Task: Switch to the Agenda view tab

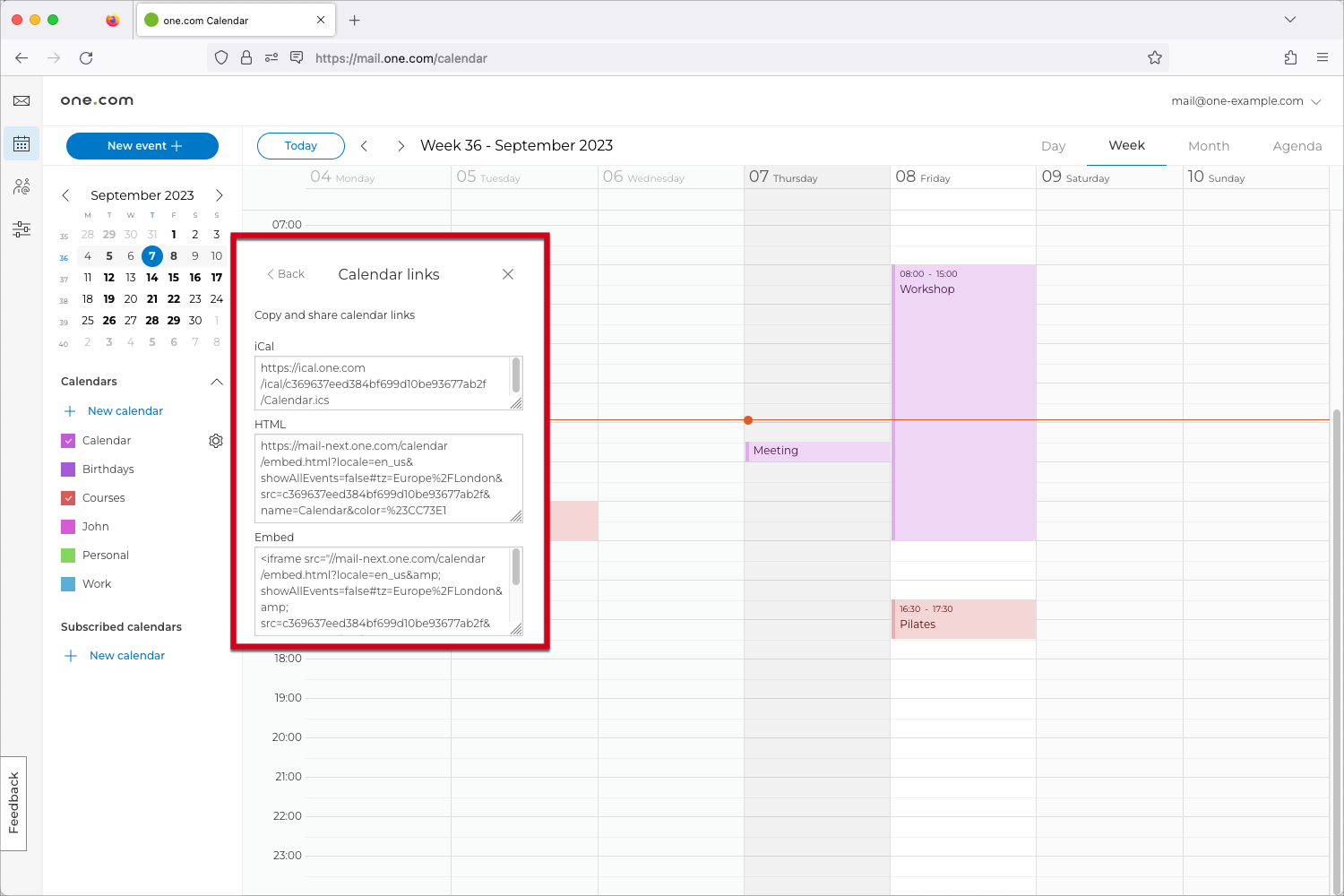Action: [1297, 146]
